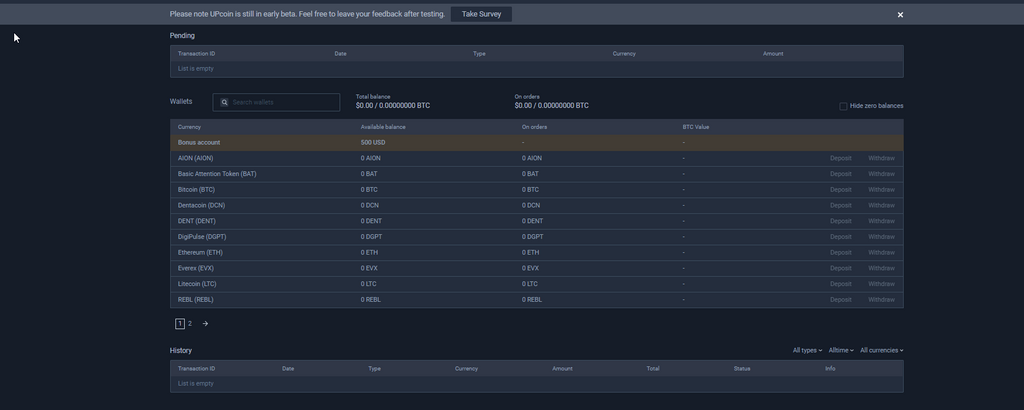Screen dimensions: 1024x410
Task: Expand the All types filter dropdown
Action: pyautogui.click(x=807, y=351)
